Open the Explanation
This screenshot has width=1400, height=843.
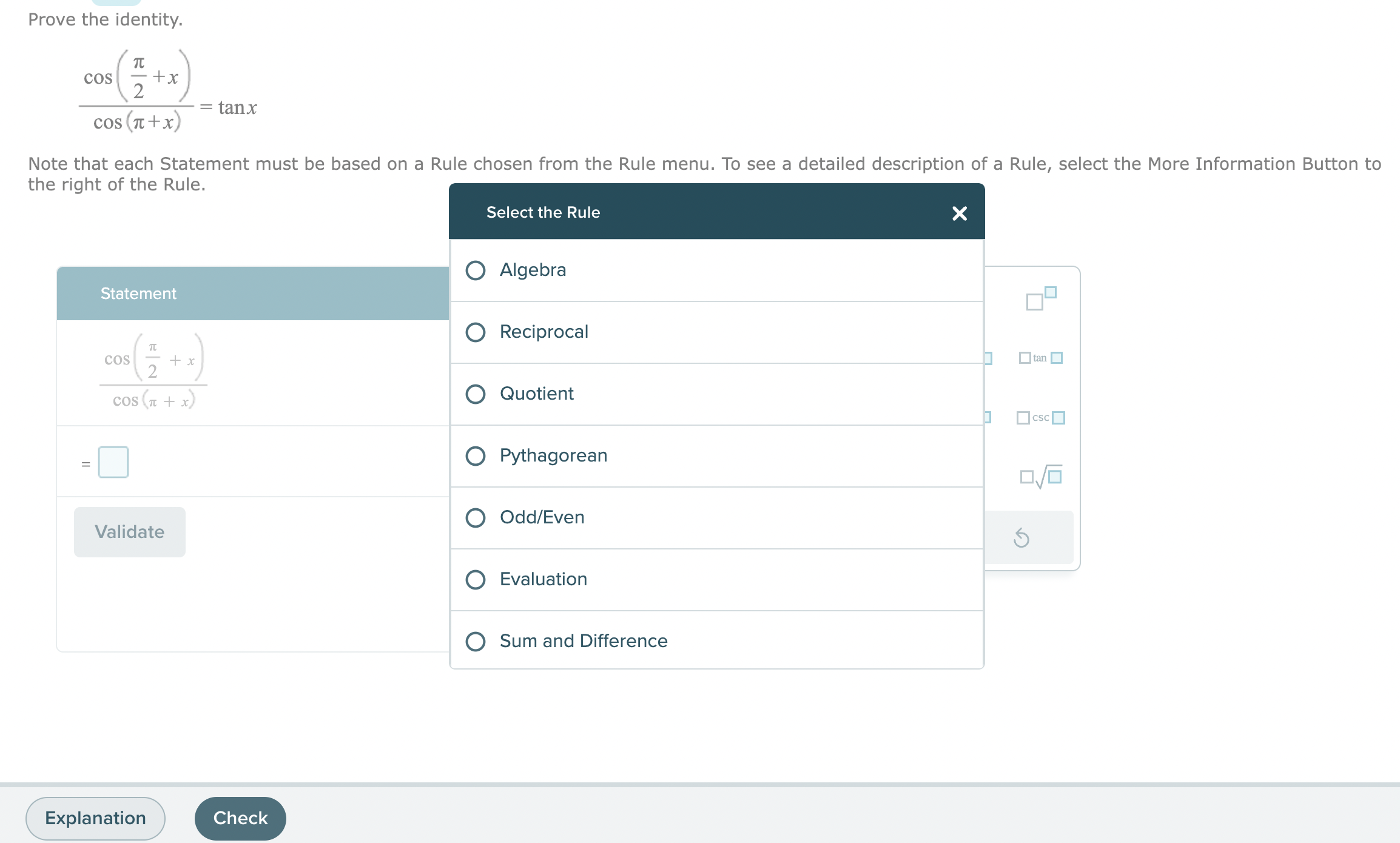(x=94, y=818)
